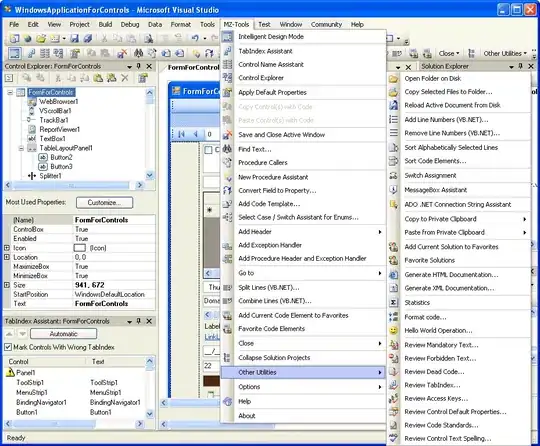Click TabIndex list horizontal scrollbar
The height and width of the screenshot is (446, 540).
(x=55, y=424)
